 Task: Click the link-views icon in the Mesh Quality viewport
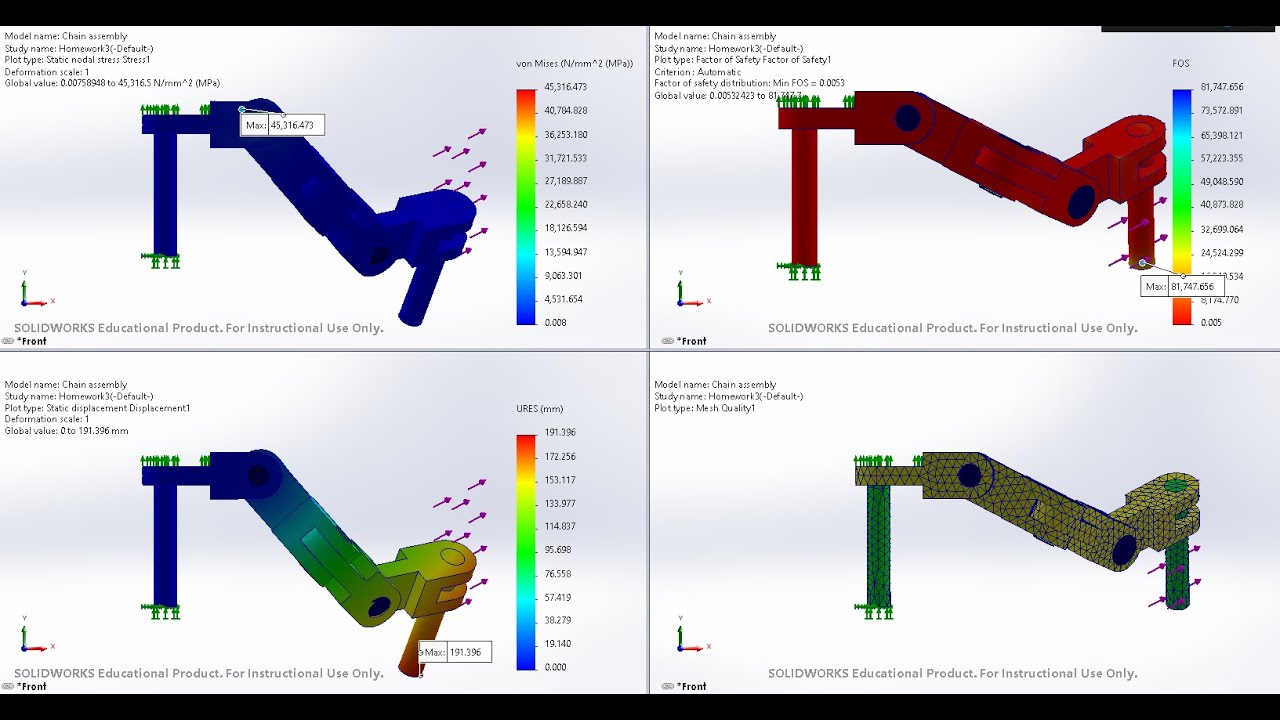[668, 686]
